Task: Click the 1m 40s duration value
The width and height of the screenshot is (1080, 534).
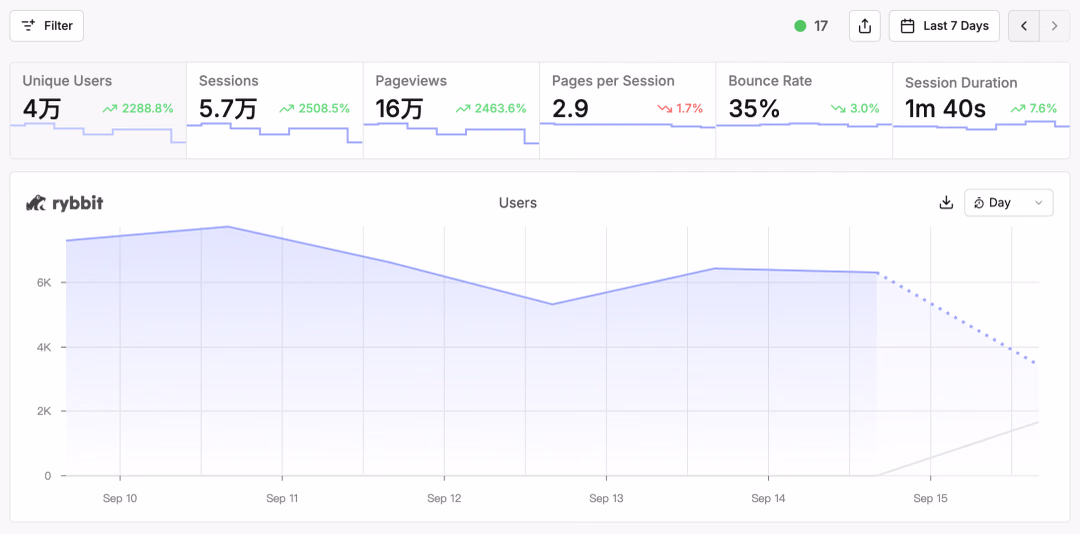Action: click(947, 109)
